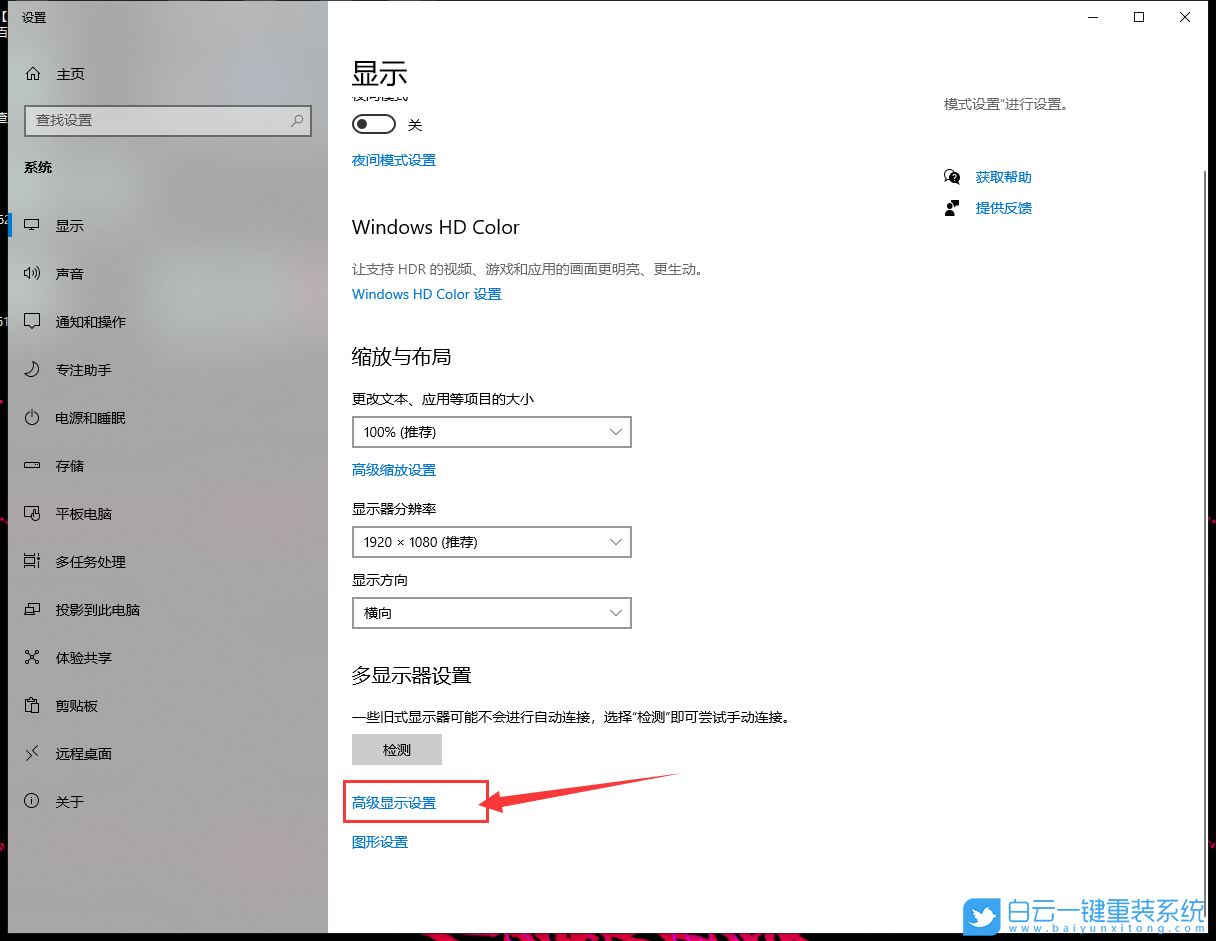Click the 投影到此电脑 sidebar icon
The height and width of the screenshot is (941, 1216).
click(x=95, y=609)
